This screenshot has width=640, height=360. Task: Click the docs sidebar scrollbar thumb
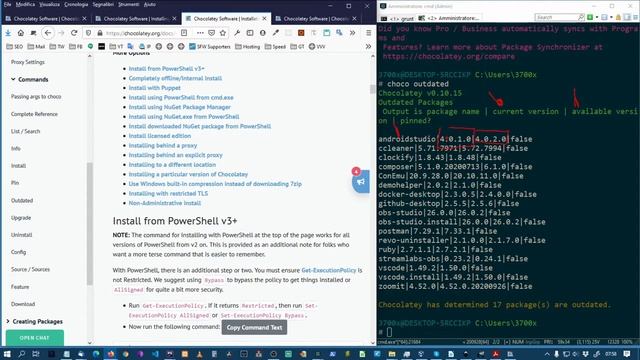pyautogui.click(x=90, y=224)
